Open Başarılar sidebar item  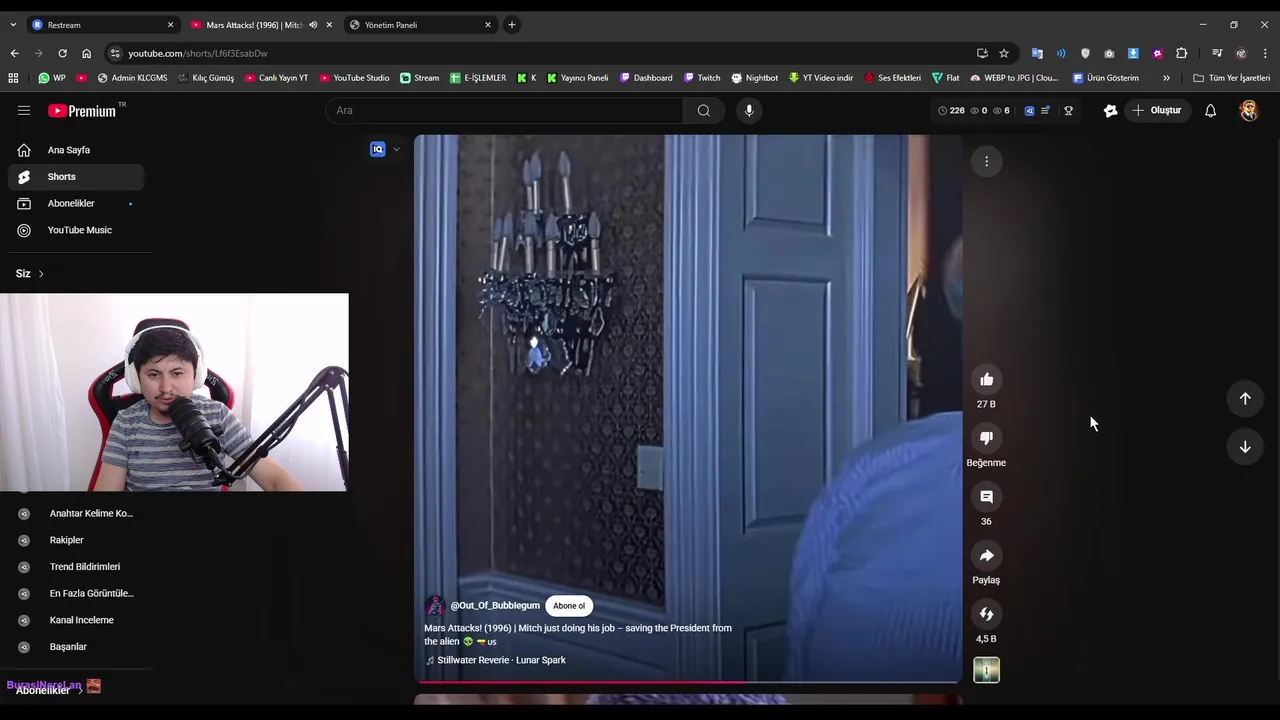click(x=76, y=647)
